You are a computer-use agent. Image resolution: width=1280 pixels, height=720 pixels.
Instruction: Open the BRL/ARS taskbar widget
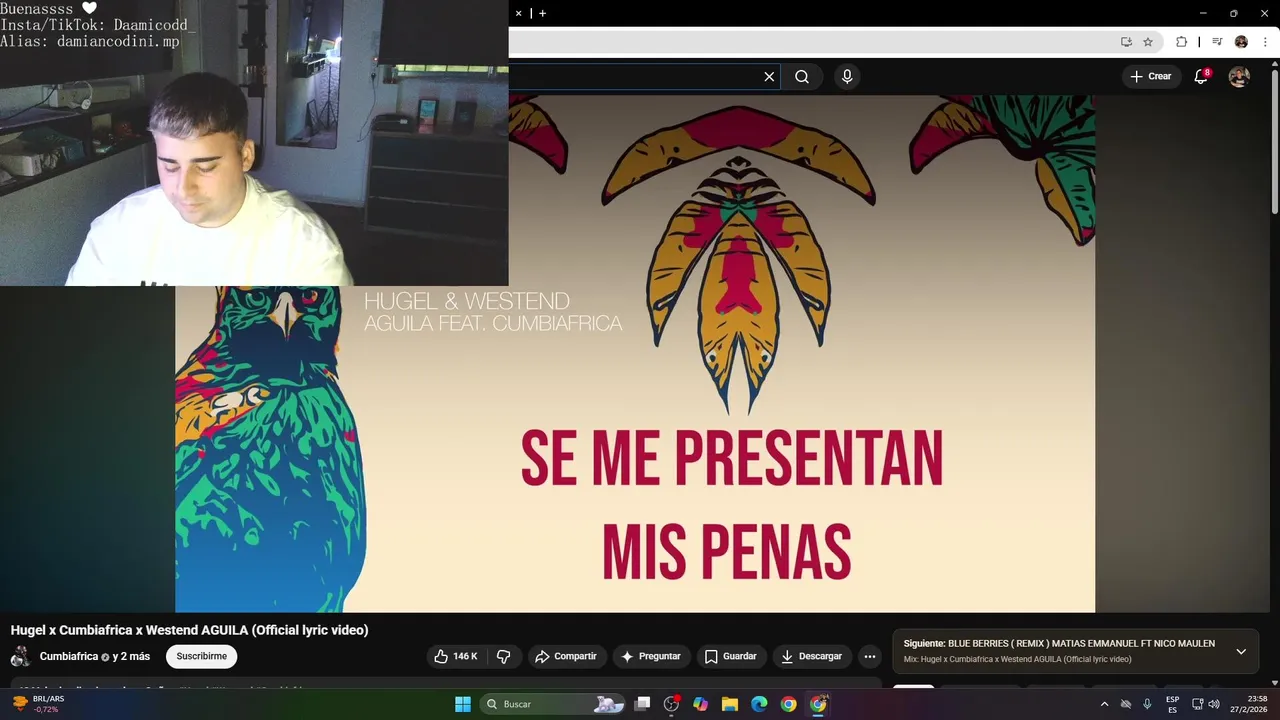pos(36,704)
